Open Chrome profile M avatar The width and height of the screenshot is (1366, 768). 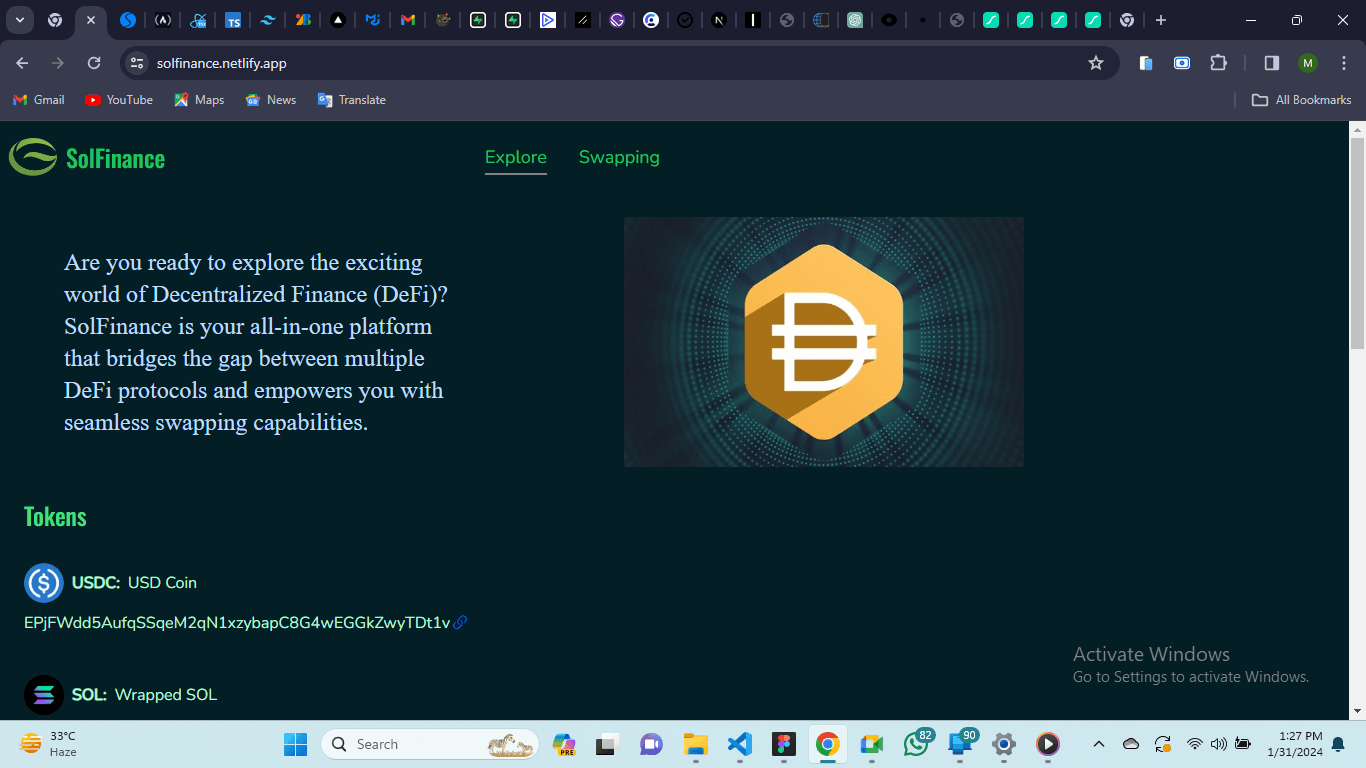point(1308,63)
